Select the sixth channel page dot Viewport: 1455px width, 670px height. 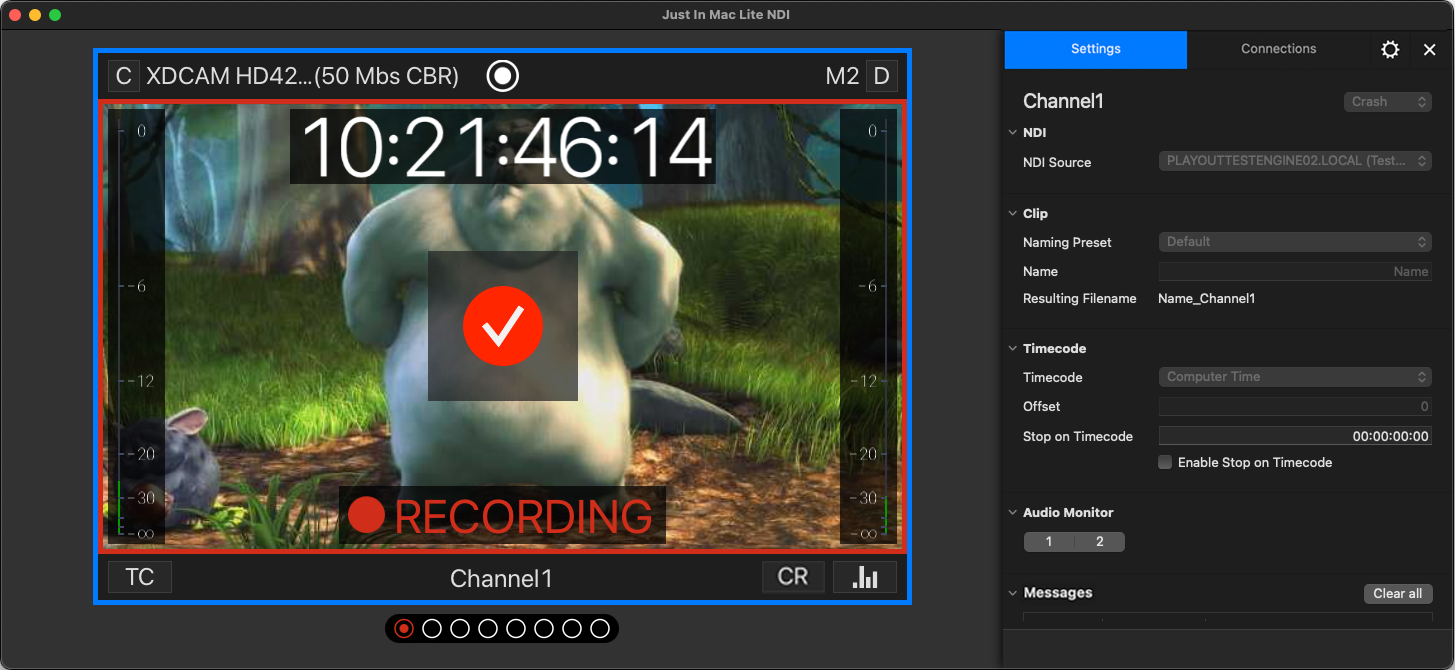(544, 628)
